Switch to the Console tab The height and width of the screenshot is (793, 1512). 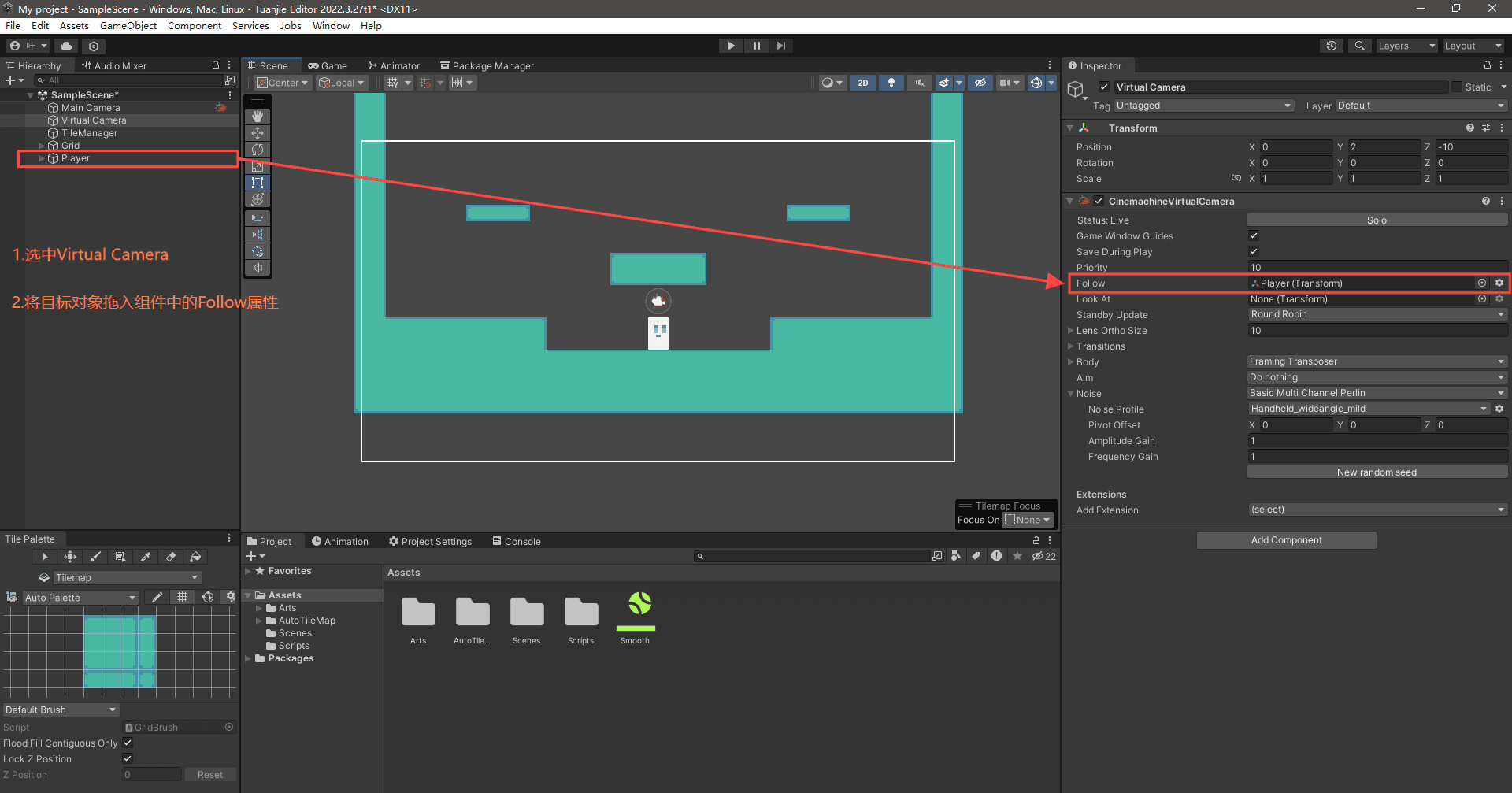pos(517,541)
